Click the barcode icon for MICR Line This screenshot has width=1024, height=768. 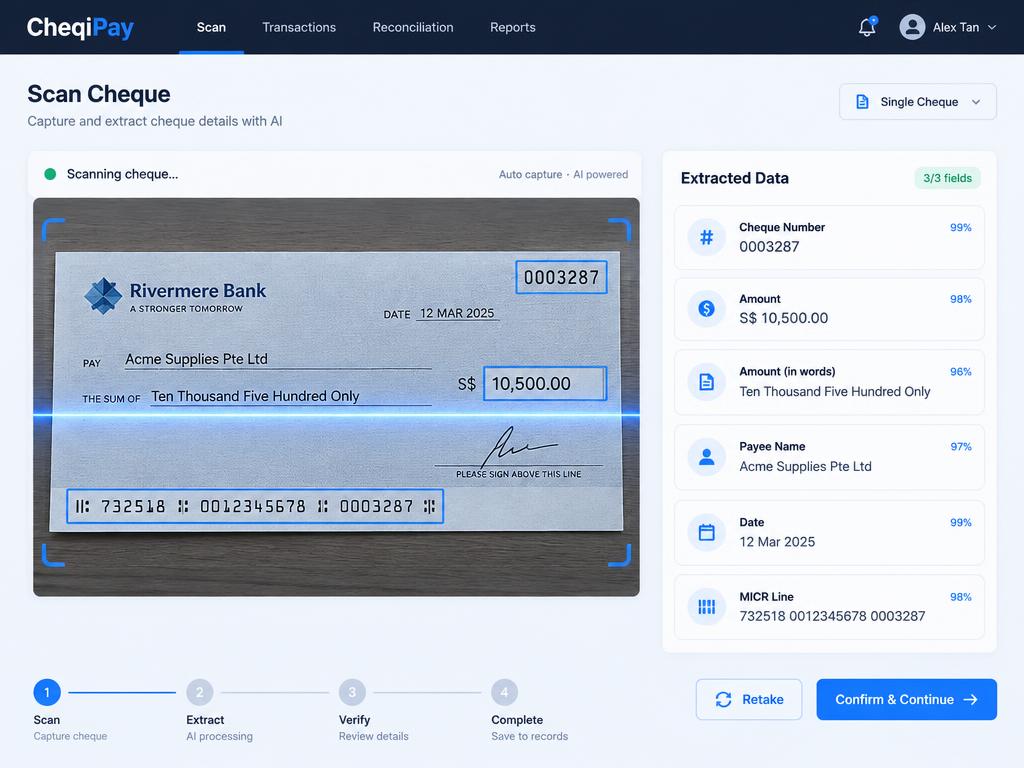coord(706,607)
